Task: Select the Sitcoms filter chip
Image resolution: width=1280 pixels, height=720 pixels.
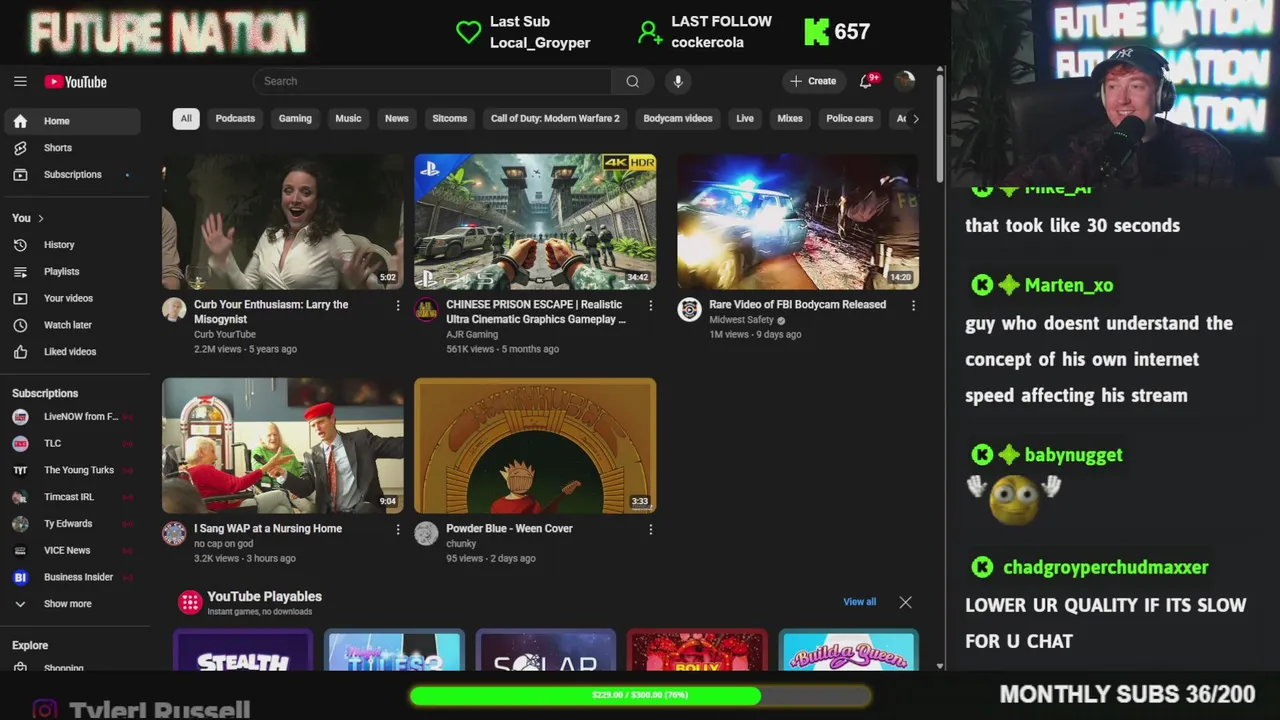Action: pos(450,118)
